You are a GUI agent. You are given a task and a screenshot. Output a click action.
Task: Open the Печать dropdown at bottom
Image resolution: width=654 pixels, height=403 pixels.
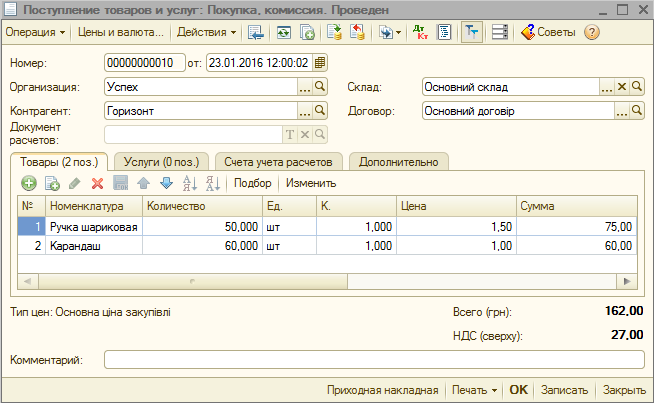[x=474, y=390]
